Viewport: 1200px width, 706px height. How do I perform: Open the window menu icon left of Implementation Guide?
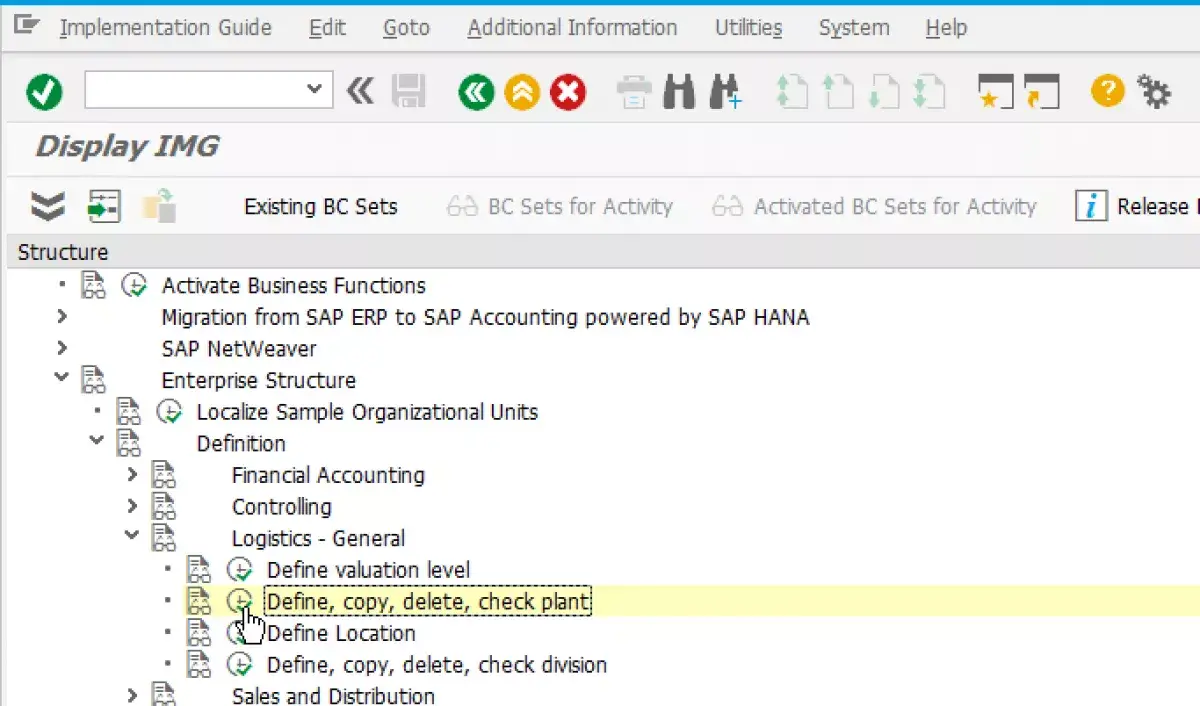(x=26, y=25)
